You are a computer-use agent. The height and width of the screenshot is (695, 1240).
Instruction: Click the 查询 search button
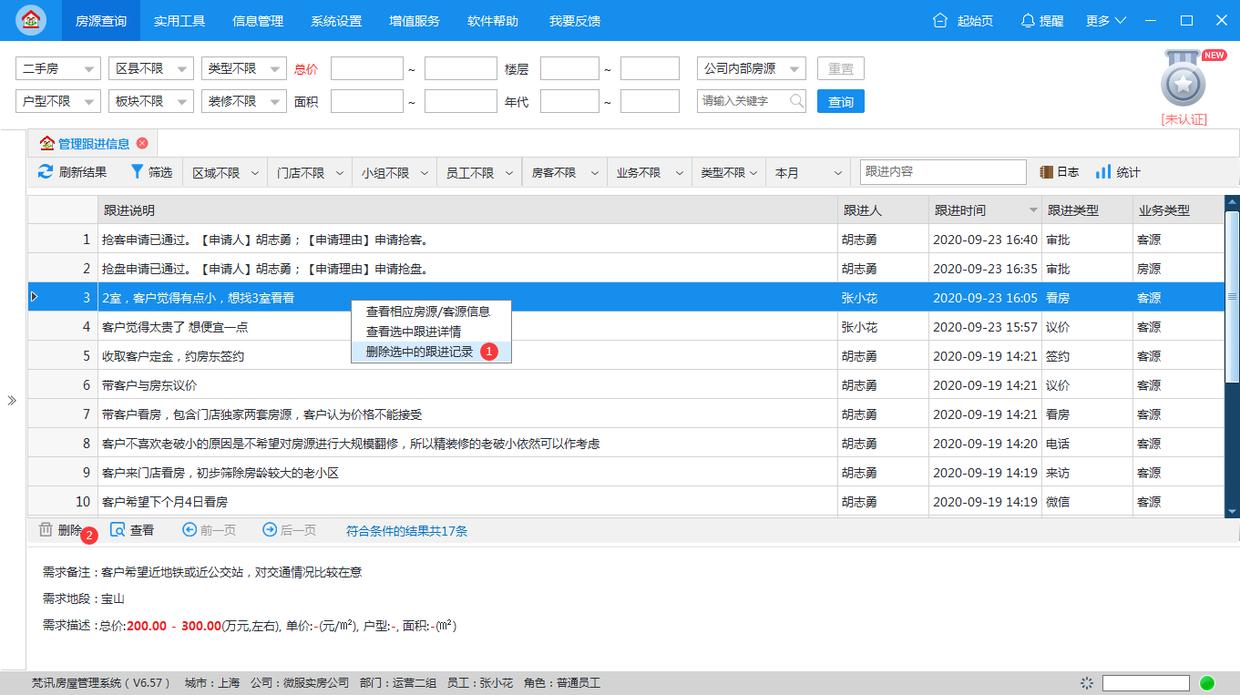coord(840,100)
